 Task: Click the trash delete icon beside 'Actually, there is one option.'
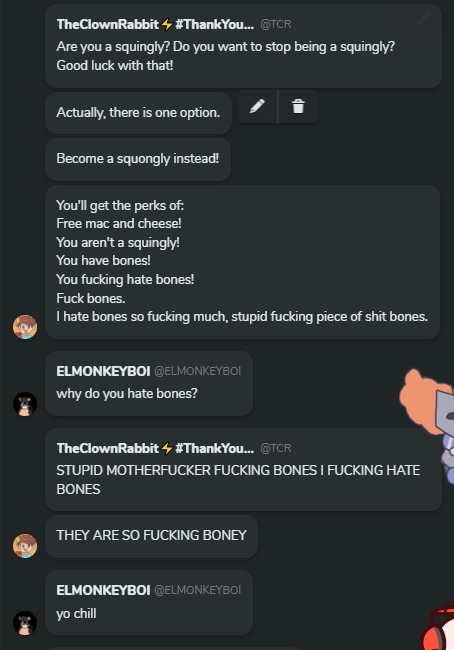point(298,107)
